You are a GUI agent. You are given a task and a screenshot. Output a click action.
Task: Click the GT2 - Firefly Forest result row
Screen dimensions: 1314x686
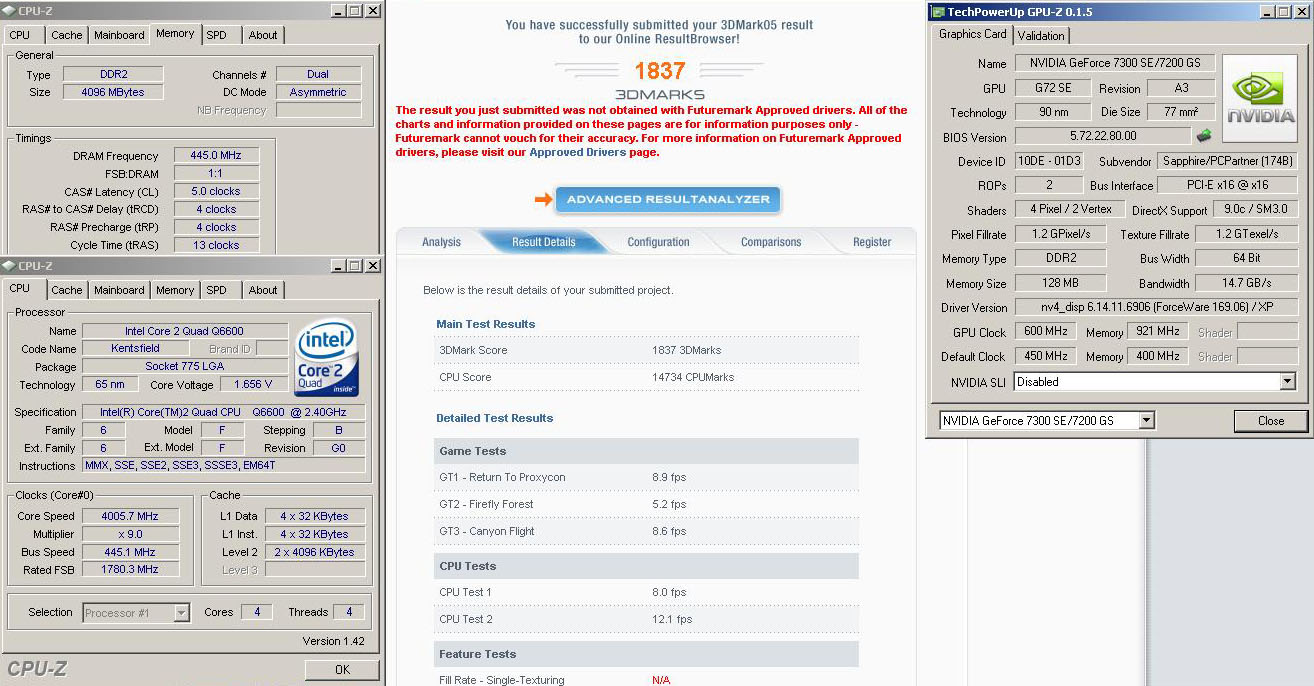click(x=646, y=504)
